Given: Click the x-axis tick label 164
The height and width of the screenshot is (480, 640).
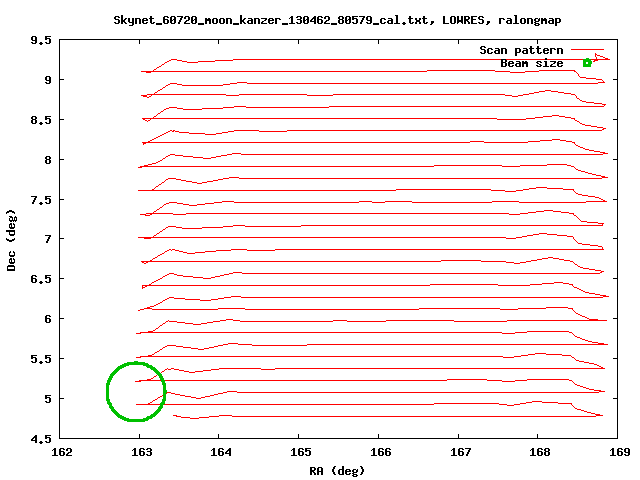Looking at the screenshot, I should [221, 452].
